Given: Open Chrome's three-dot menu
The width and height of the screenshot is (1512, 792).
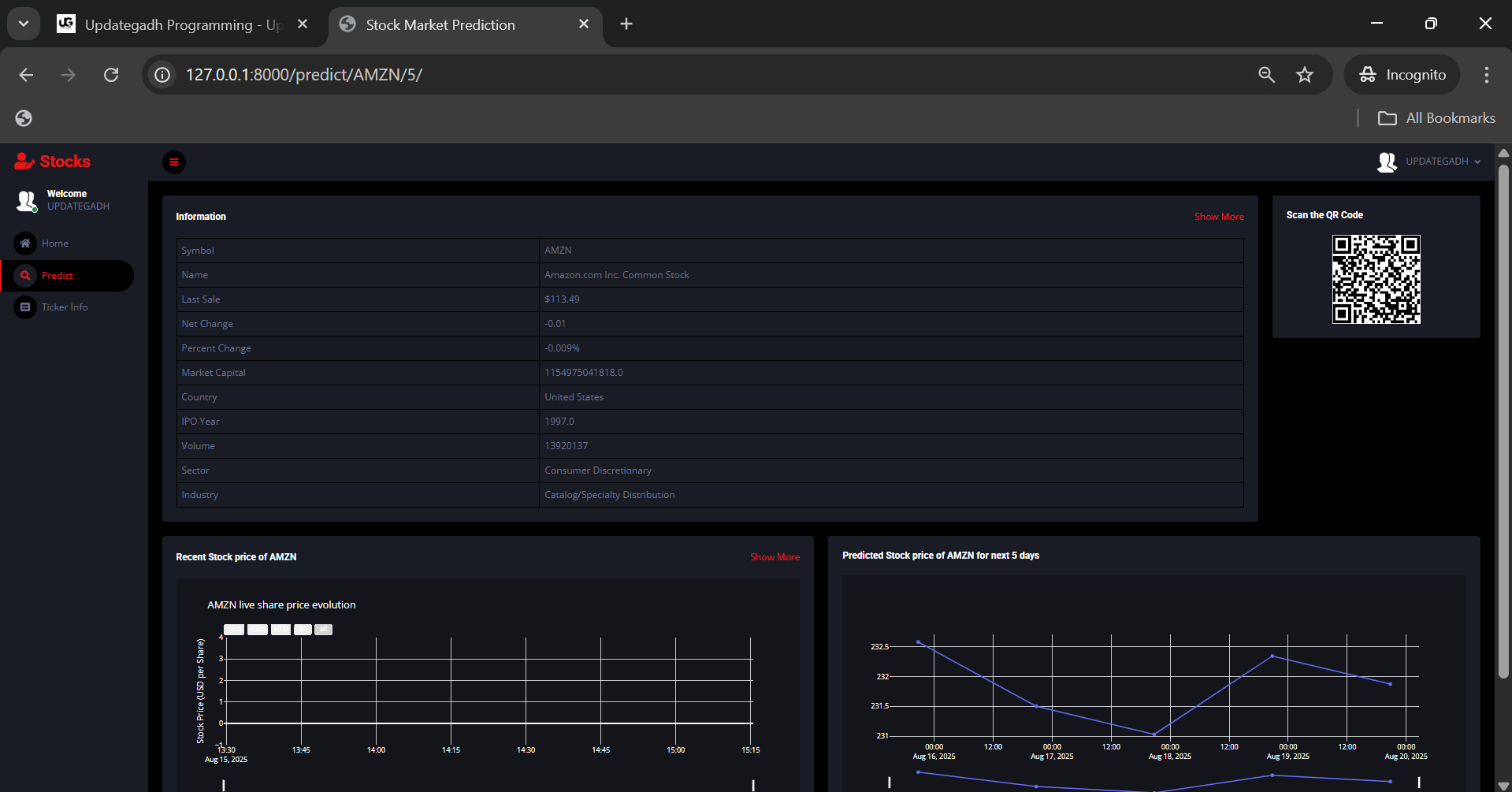Looking at the screenshot, I should [1486, 75].
